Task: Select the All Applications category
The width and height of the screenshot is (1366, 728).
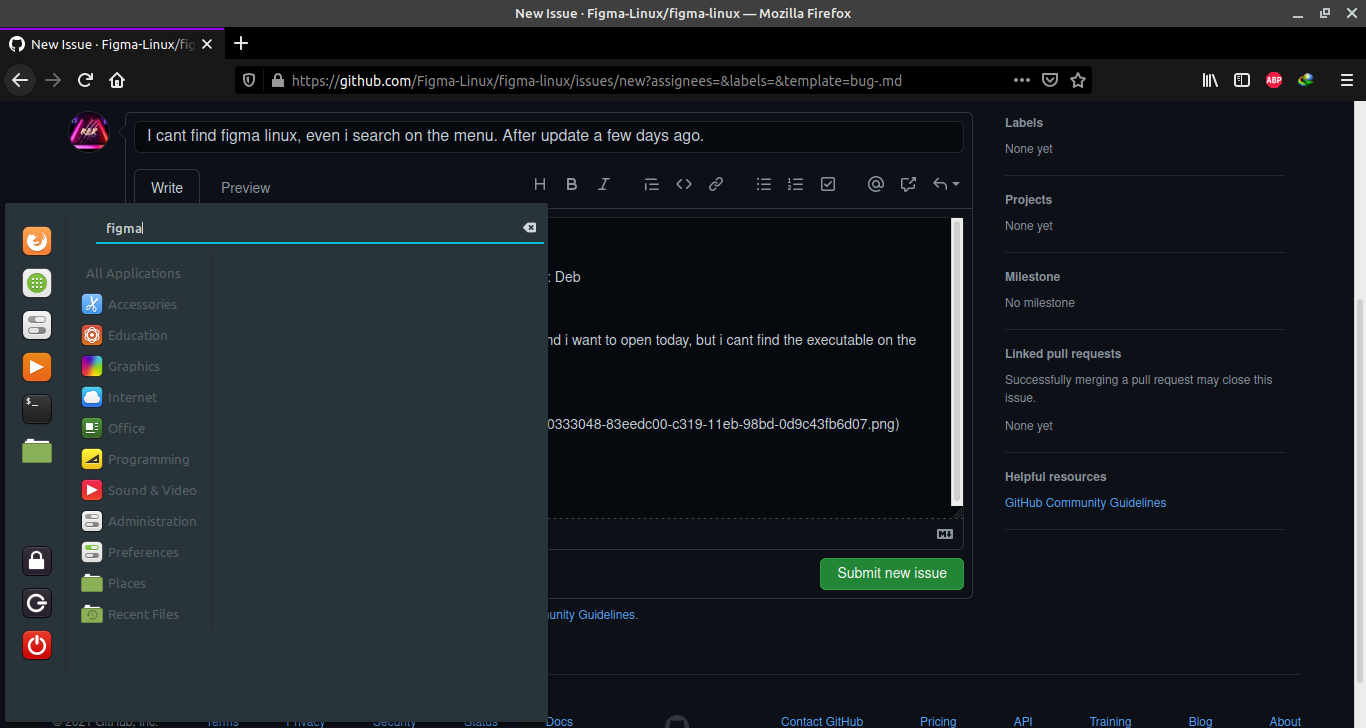Action: [x=134, y=273]
